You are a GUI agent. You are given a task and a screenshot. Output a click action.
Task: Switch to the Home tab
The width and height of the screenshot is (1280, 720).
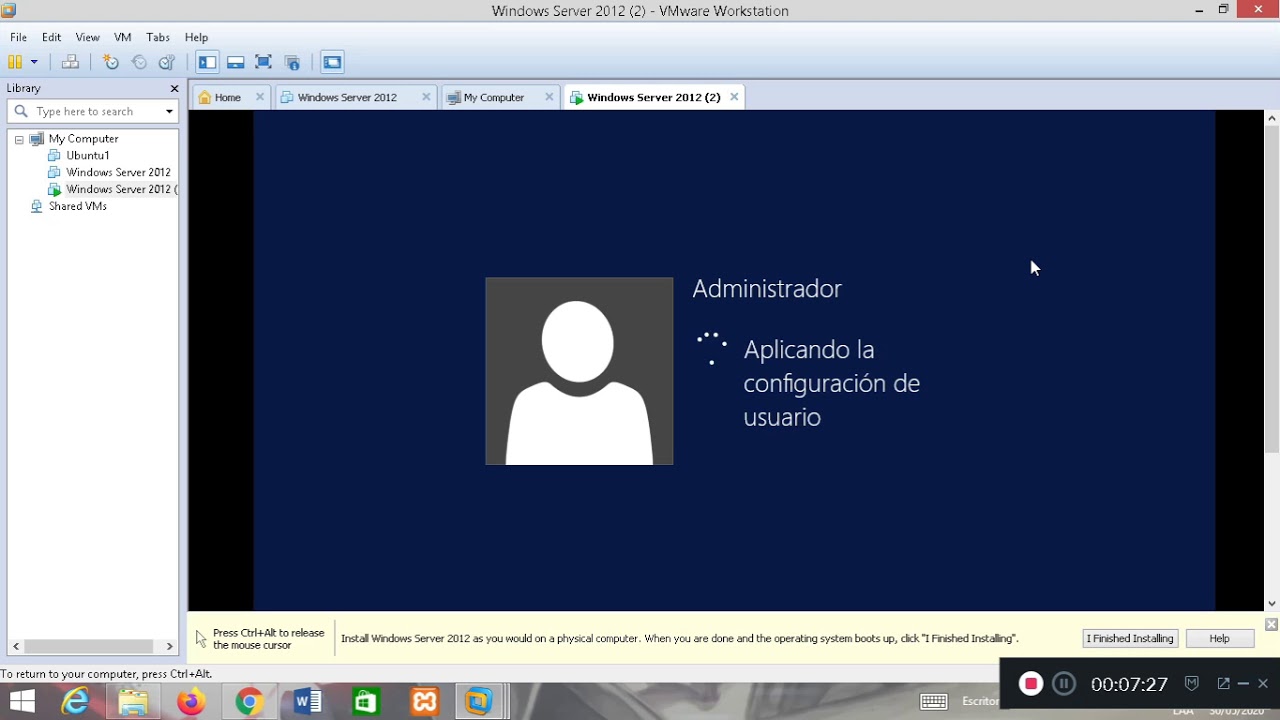[227, 97]
